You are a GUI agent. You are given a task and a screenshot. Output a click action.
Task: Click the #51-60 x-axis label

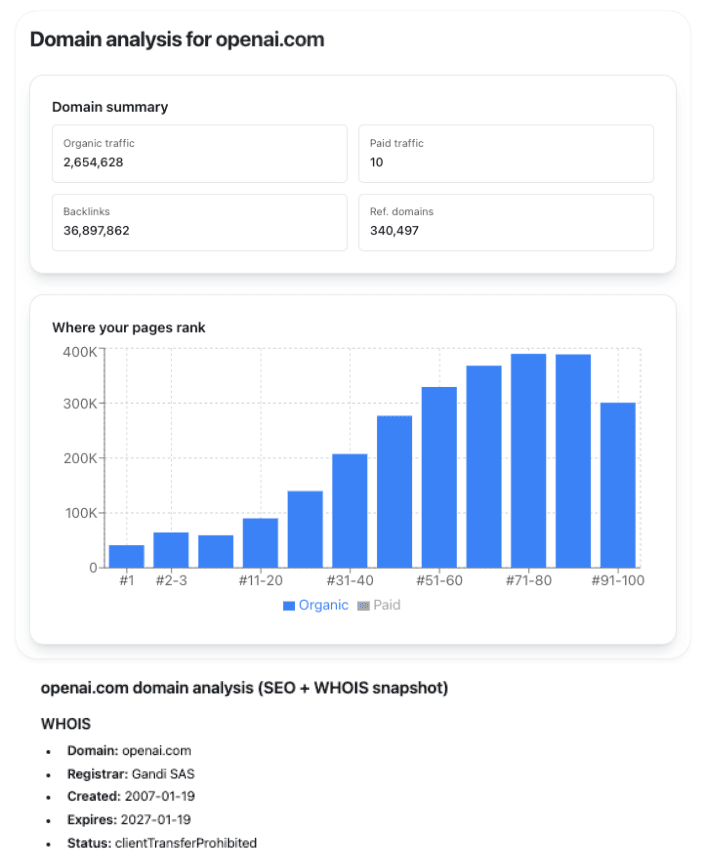coord(439,580)
